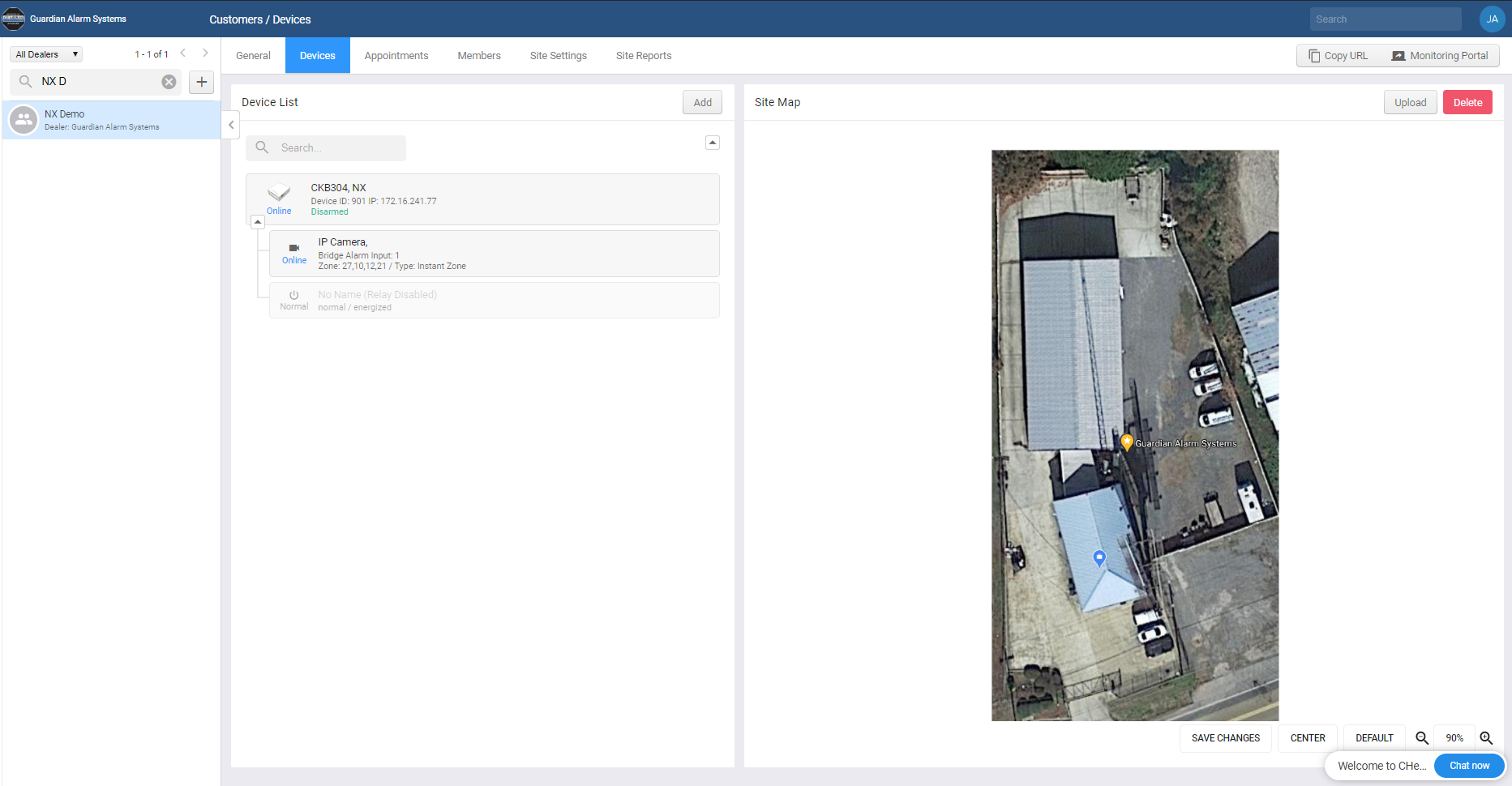Select the blue location pin on map
The width and height of the screenshot is (1512, 786).
click(x=1099, y=557)
